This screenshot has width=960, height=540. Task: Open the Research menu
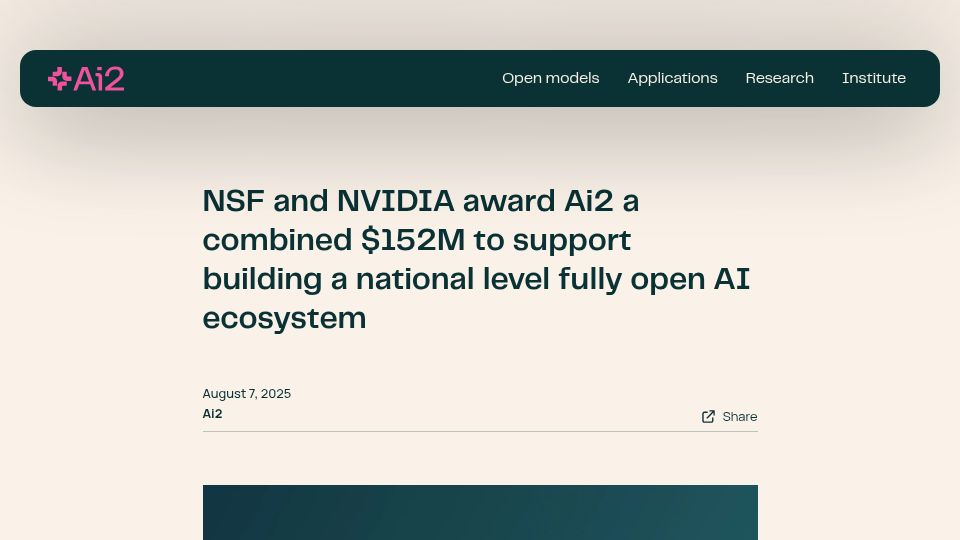click(779, 78)
